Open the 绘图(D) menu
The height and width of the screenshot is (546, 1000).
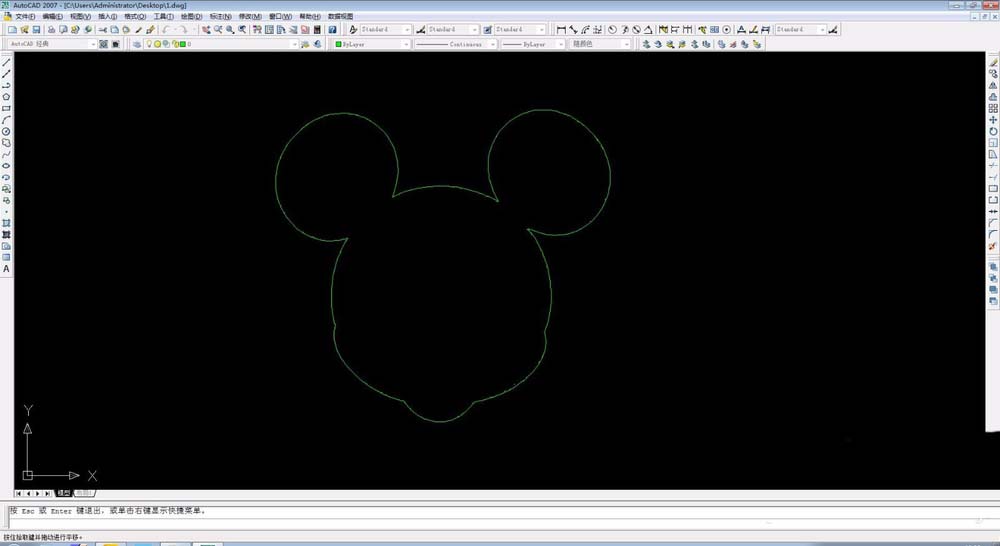(x=191, y=17)
